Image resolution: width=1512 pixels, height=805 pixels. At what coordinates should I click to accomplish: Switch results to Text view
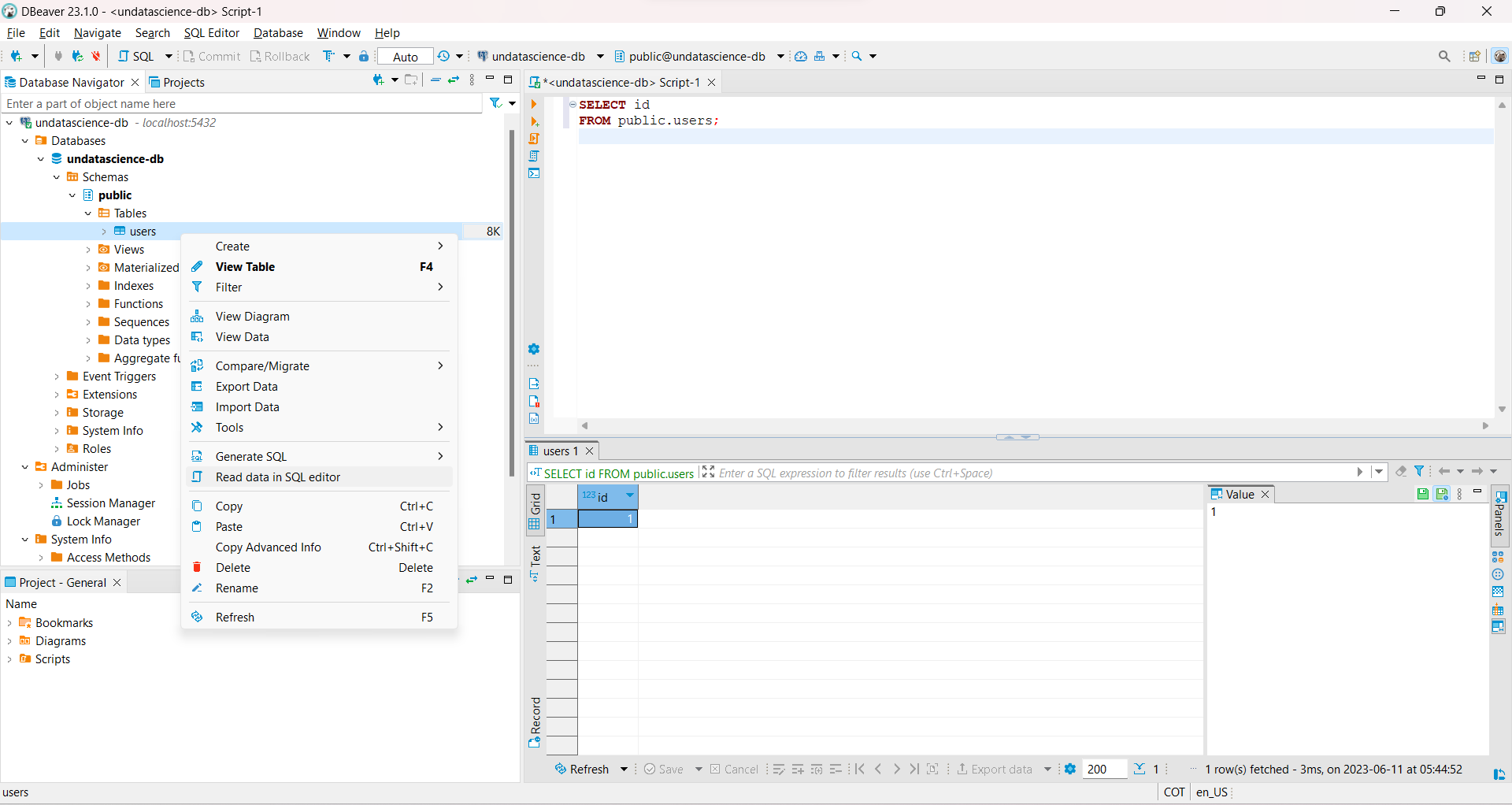click(535, 563)
